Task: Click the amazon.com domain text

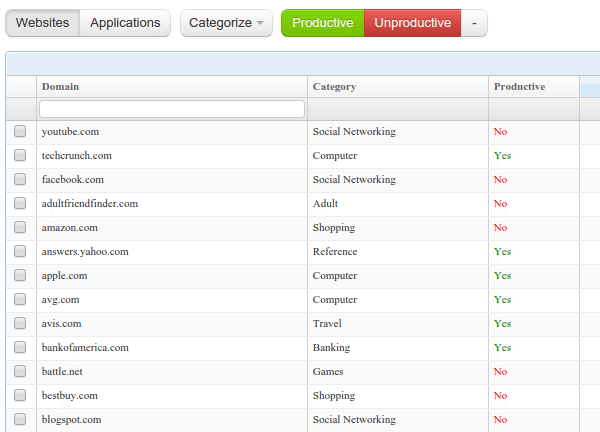Action: pos(70,228)
